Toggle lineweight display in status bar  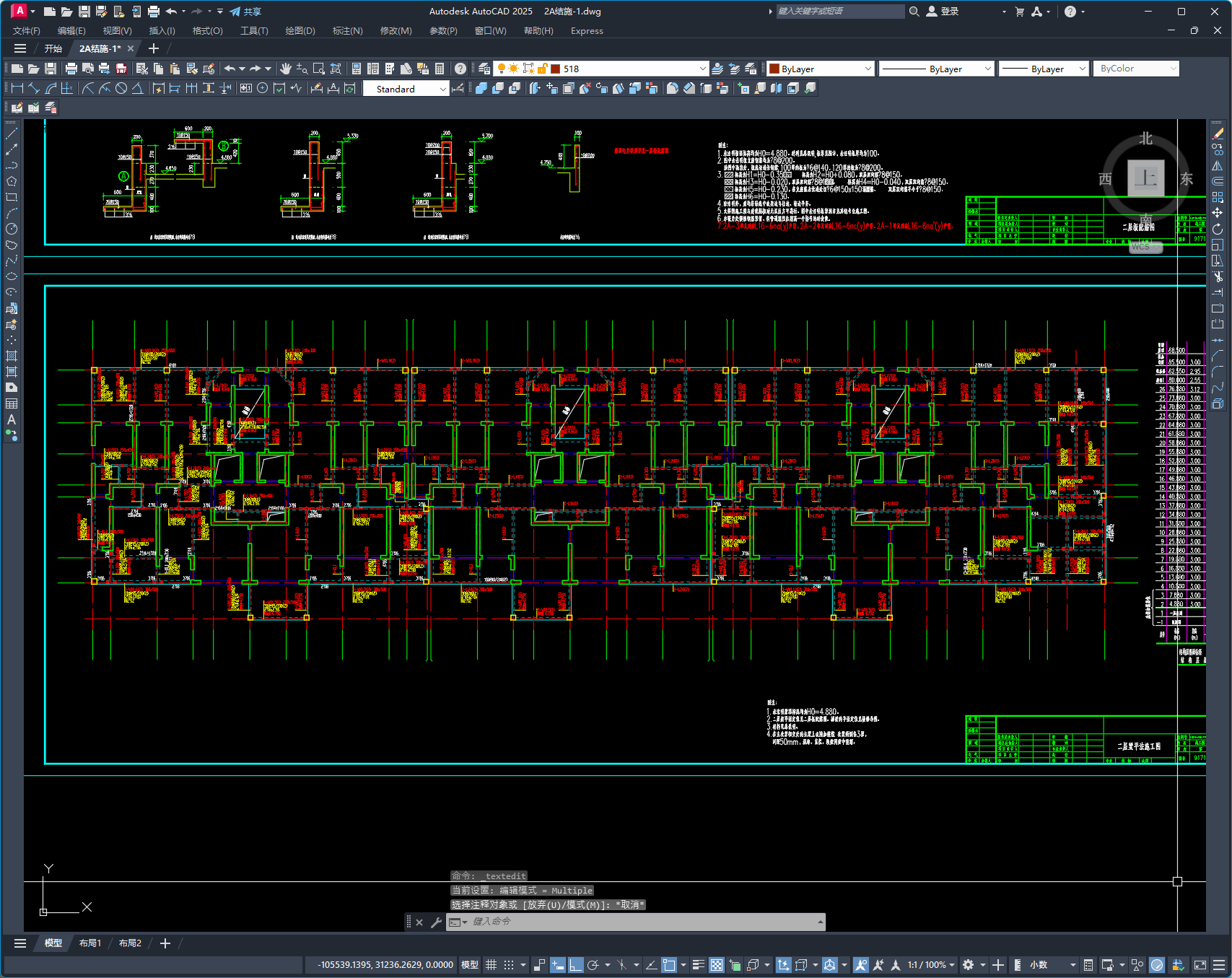point(698,965)
